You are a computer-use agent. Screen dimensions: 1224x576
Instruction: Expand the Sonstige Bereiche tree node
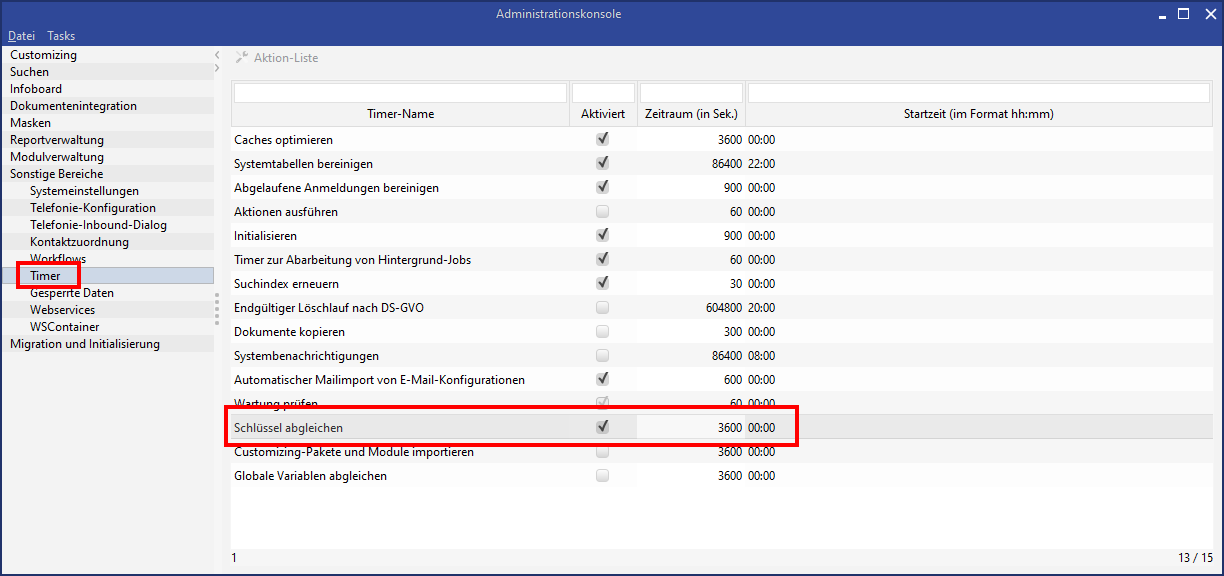tap(56, 174)
